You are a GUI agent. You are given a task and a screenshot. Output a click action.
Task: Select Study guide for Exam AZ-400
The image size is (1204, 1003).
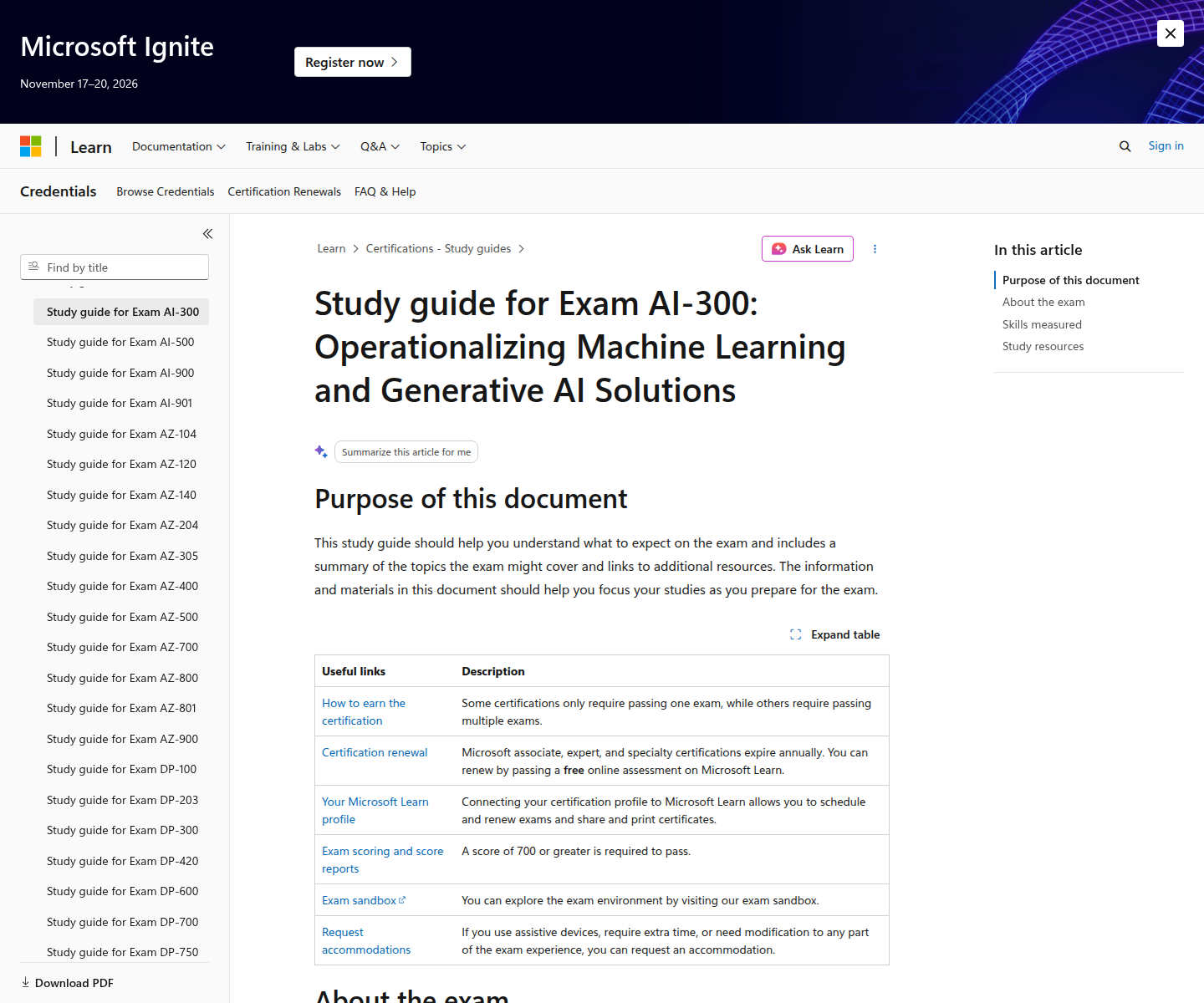pos(121,586)
